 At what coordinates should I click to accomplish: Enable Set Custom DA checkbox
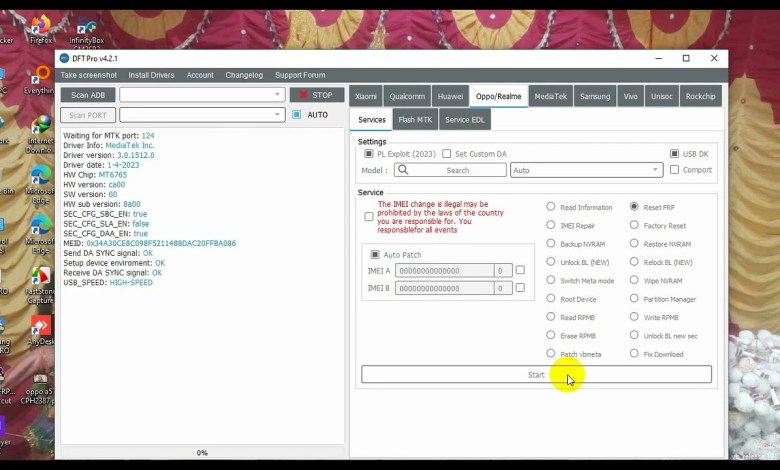(x=447, y=154)
